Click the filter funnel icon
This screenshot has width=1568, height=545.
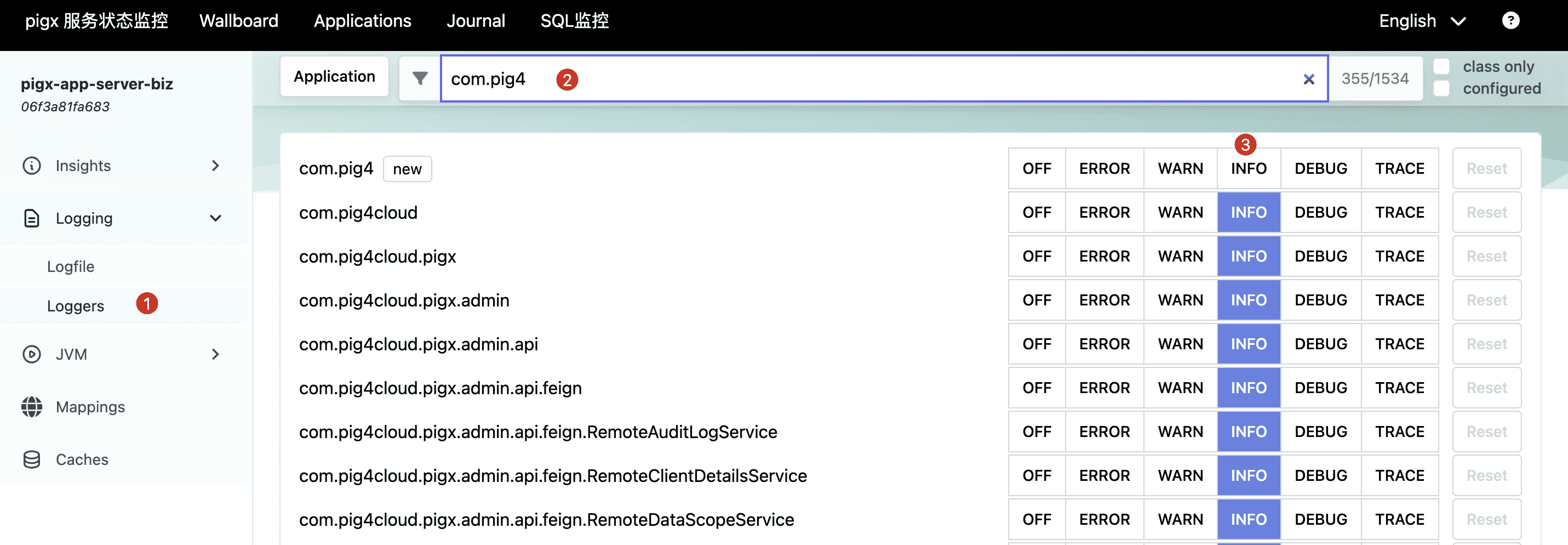point(419,78)
